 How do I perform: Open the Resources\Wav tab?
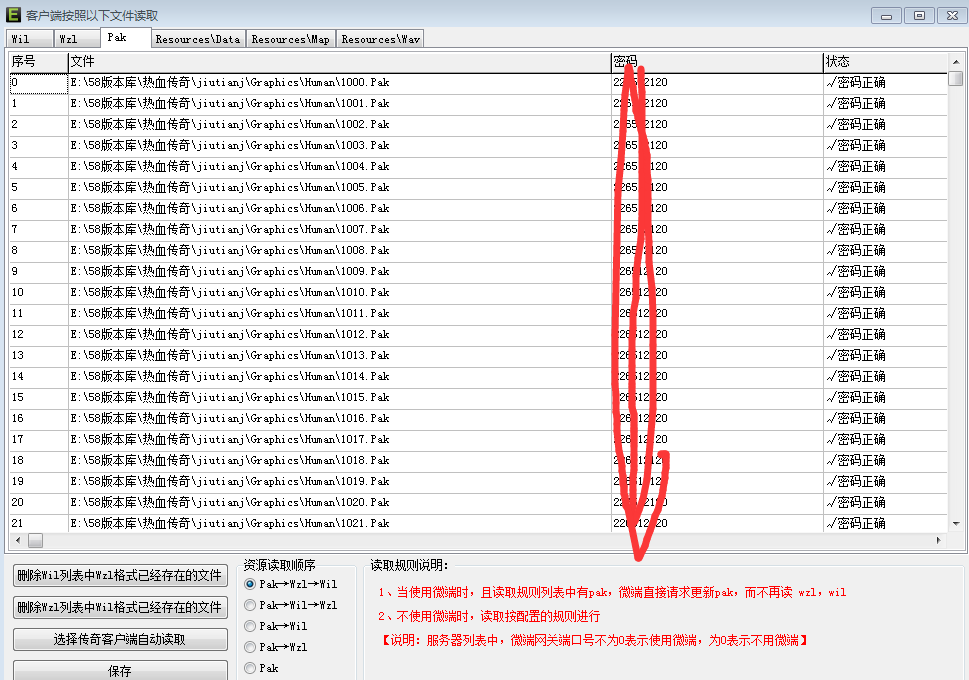[380, 39]
